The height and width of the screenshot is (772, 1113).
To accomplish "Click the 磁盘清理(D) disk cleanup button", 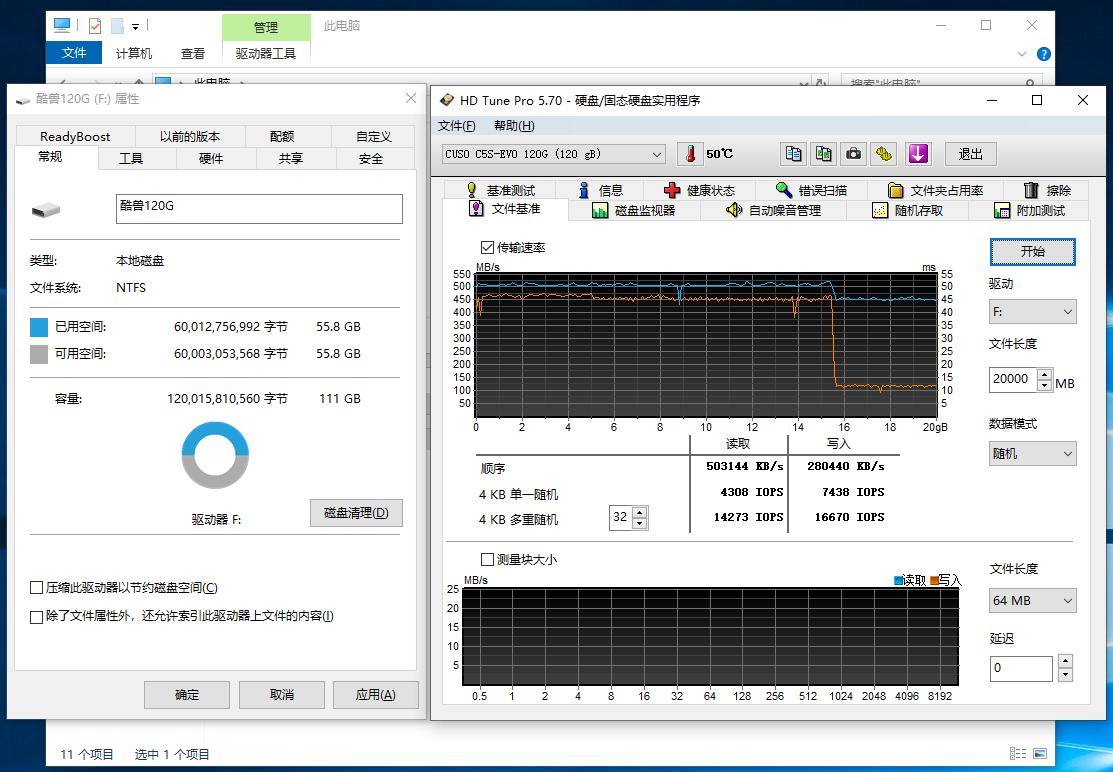I will [x=356, y=512].
